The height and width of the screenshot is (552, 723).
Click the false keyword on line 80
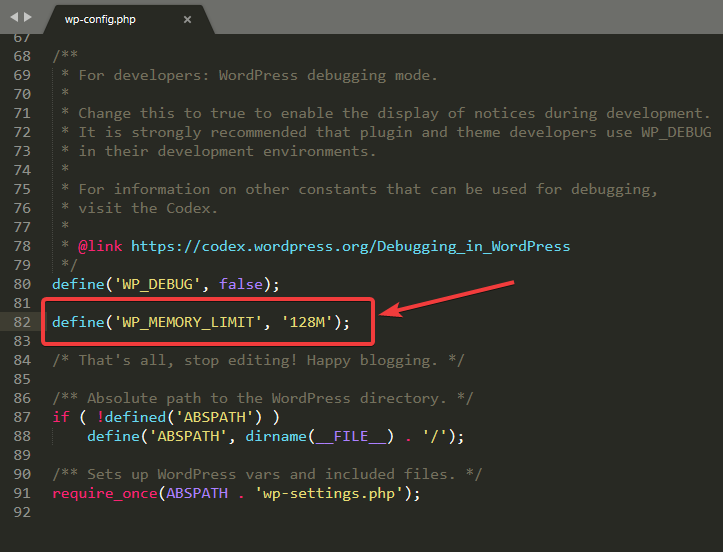click(x=241, y=284)
